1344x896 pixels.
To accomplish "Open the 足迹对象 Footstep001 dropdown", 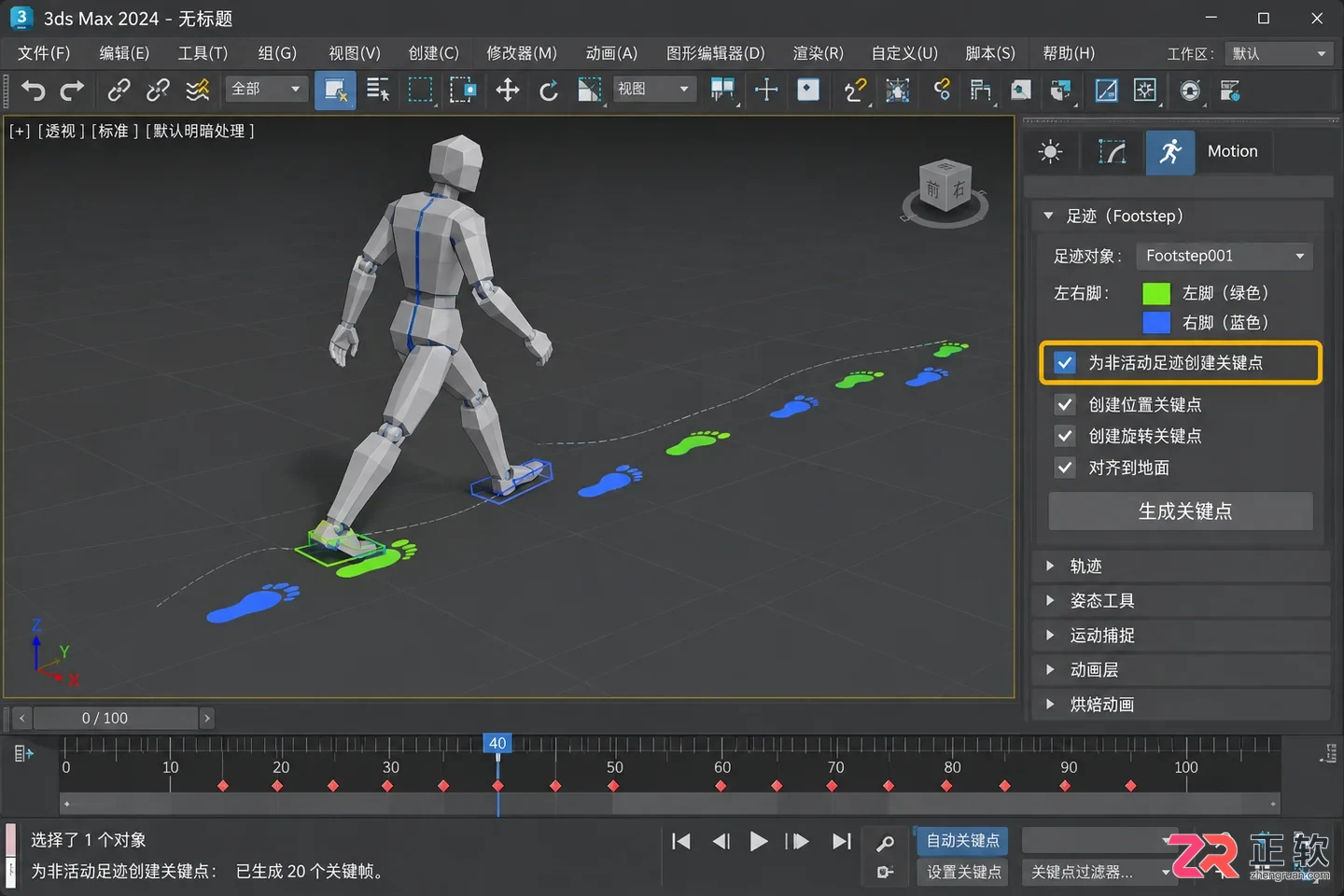I will [x=1225, y=256].
